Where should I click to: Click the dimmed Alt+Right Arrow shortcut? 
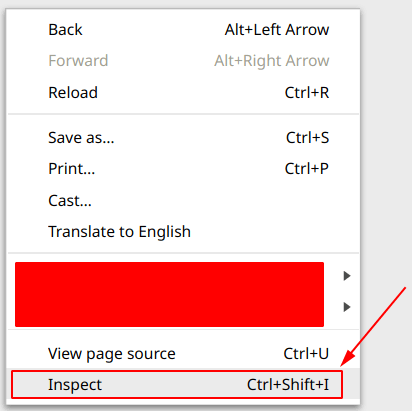(272, 61)
